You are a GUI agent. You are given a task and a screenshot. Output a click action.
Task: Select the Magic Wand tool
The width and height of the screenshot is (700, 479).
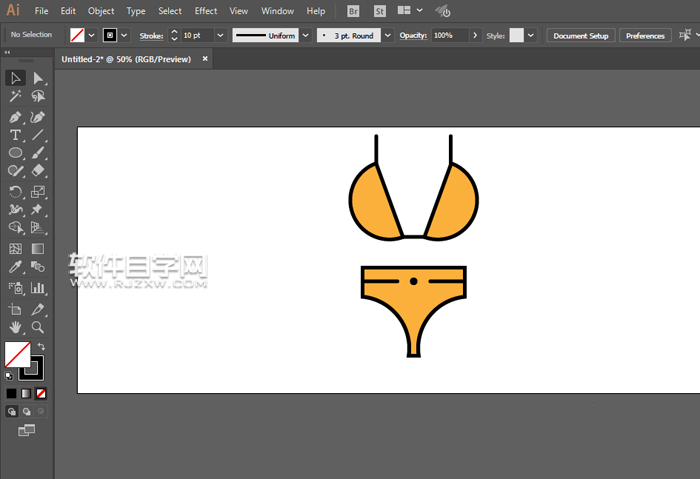[16, 97]
